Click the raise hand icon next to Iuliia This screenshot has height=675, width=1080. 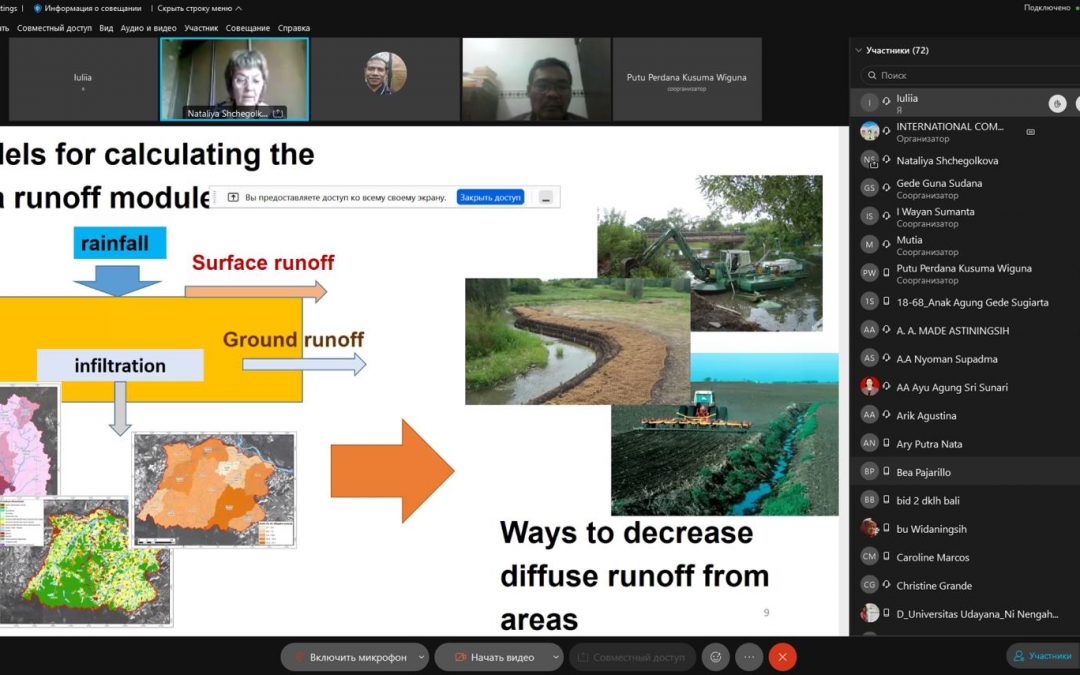pyautogui.click(x=1057, y=103)
